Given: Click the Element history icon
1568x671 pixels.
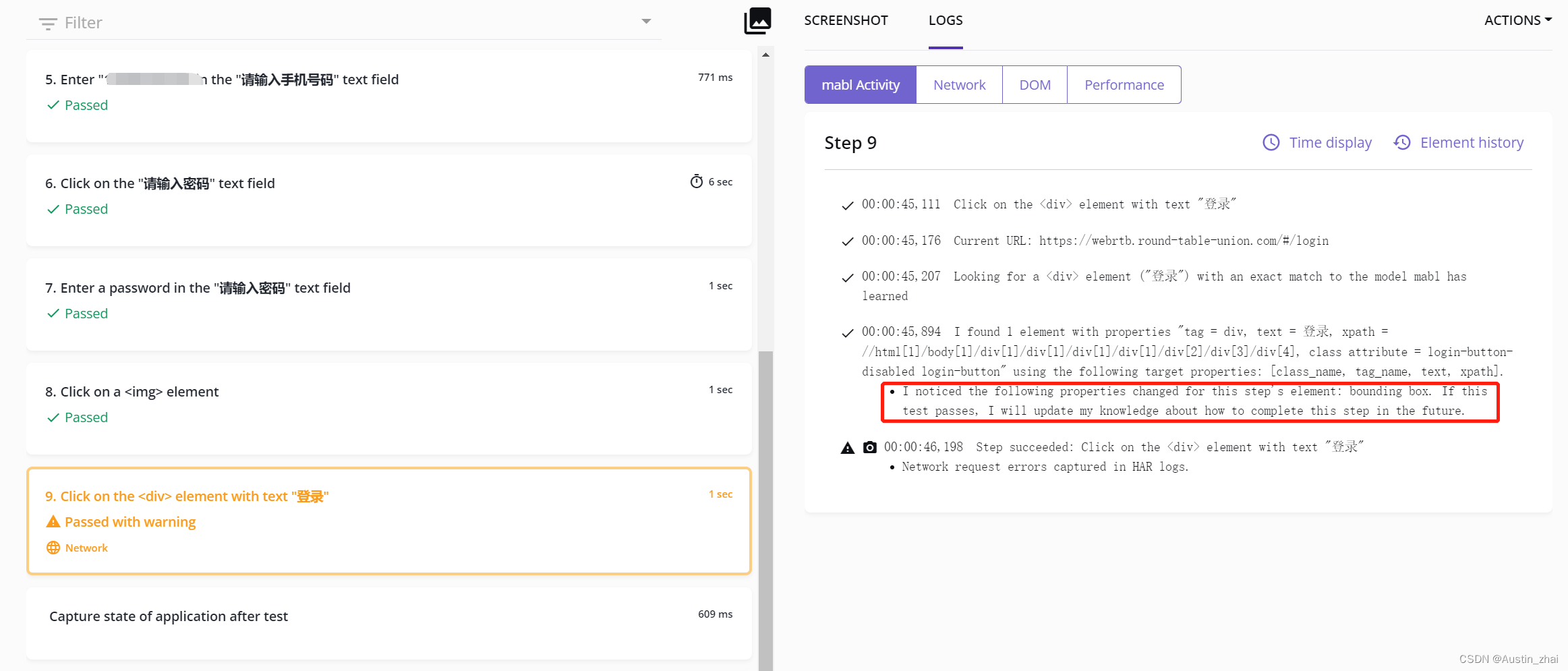Looking at the screenshot, I should coord(1402,142).
